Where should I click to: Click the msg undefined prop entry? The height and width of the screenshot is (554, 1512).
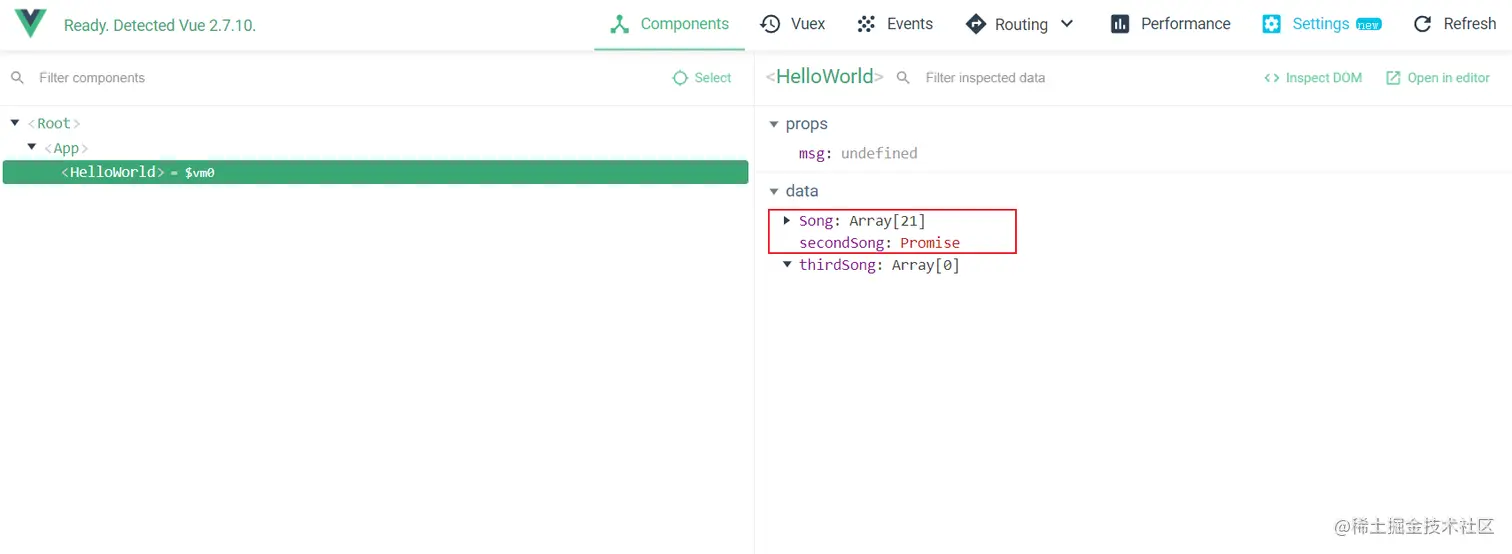pos(858,153)
